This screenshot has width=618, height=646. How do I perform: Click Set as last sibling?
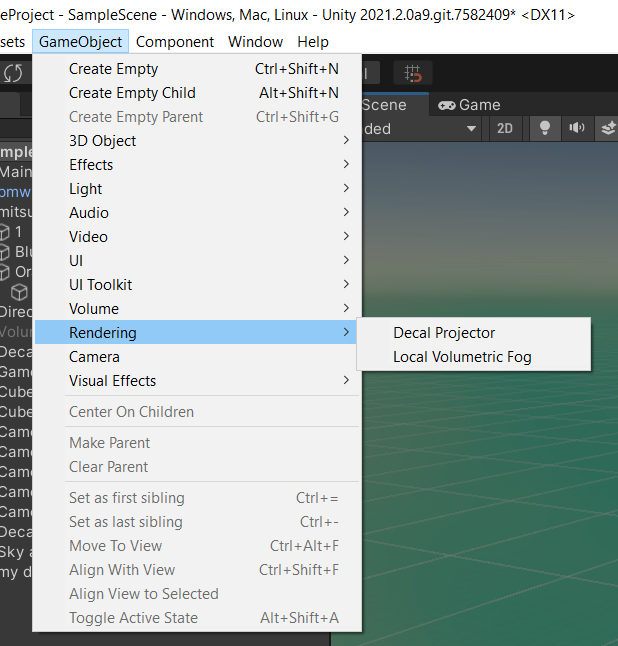point(197,522)
